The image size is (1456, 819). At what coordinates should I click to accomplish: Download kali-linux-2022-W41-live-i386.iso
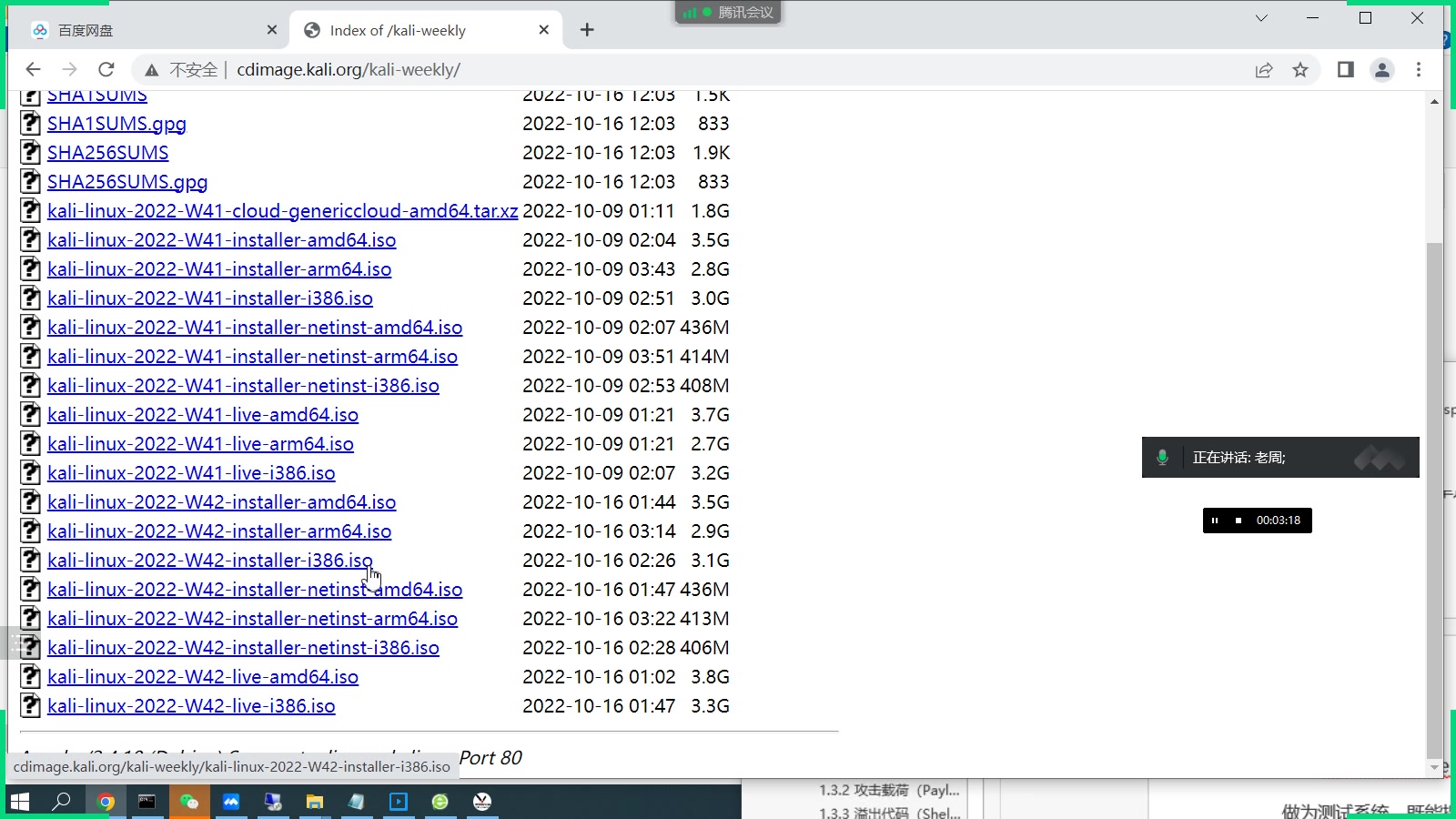click(x=191, y=473)
